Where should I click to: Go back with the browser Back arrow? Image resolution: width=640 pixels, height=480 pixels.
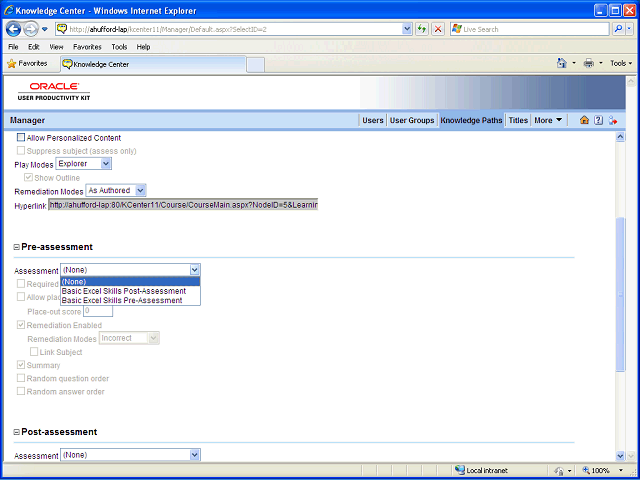(x=13, y=29)
